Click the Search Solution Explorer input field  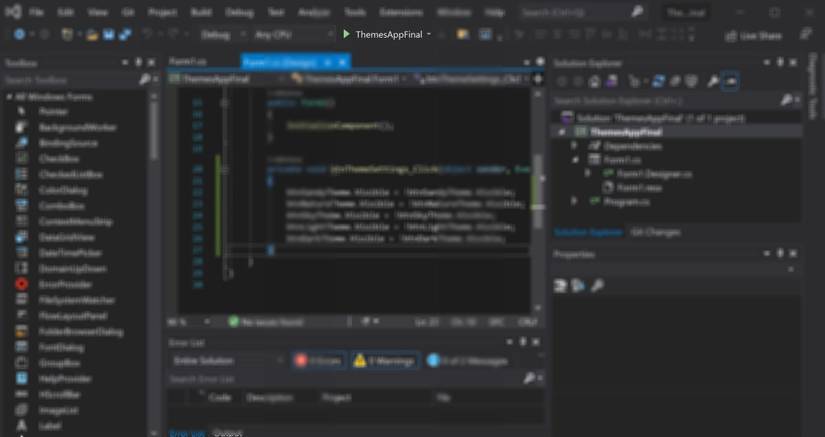pos(666,100)
